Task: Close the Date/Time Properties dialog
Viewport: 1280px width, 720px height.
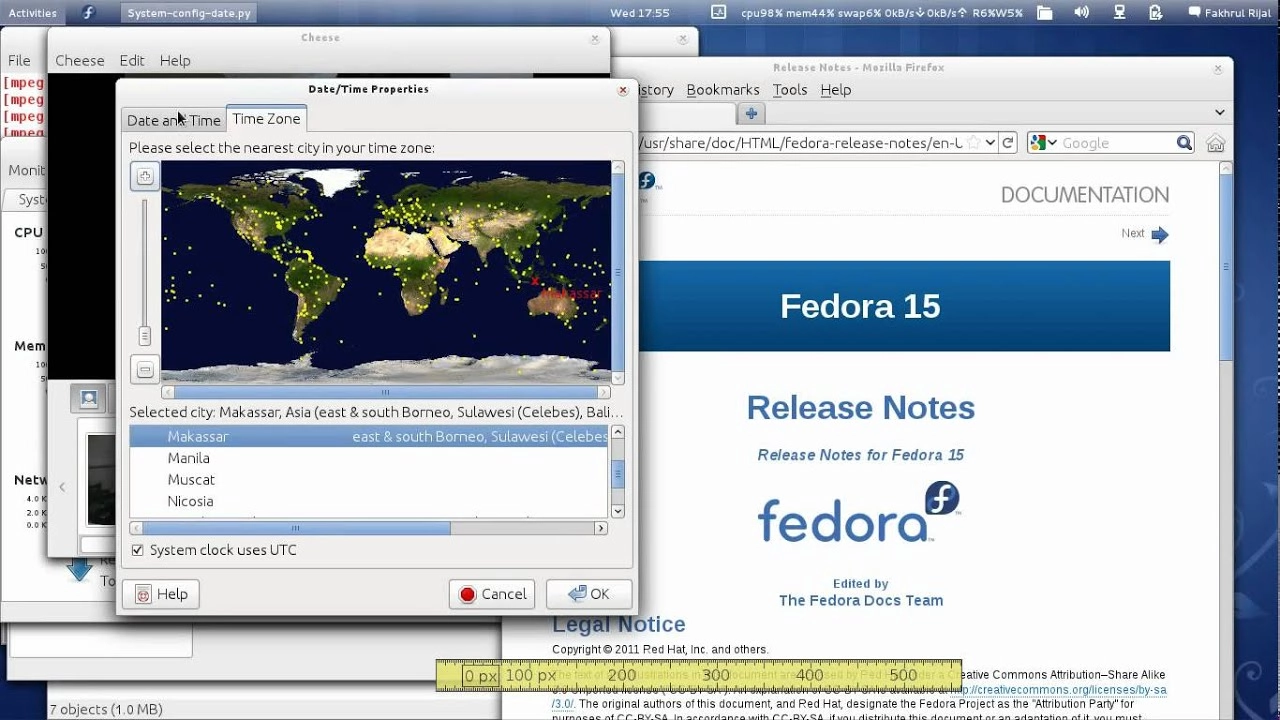Action: click(622, 89)
